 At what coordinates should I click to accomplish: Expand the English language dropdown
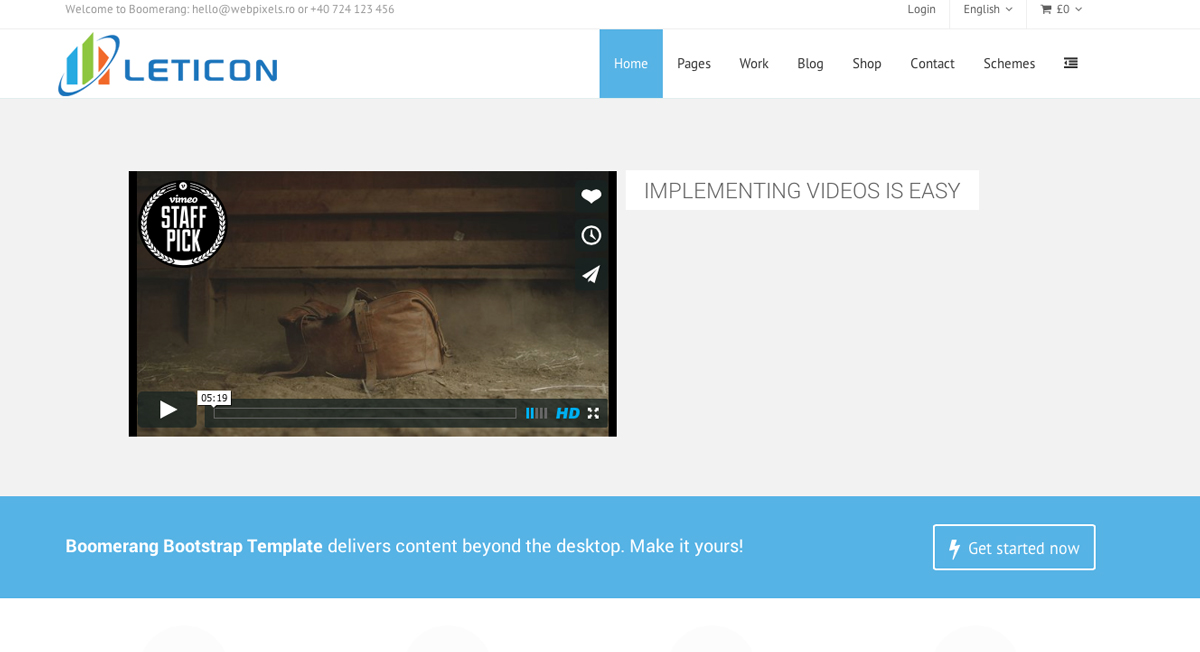988,9
